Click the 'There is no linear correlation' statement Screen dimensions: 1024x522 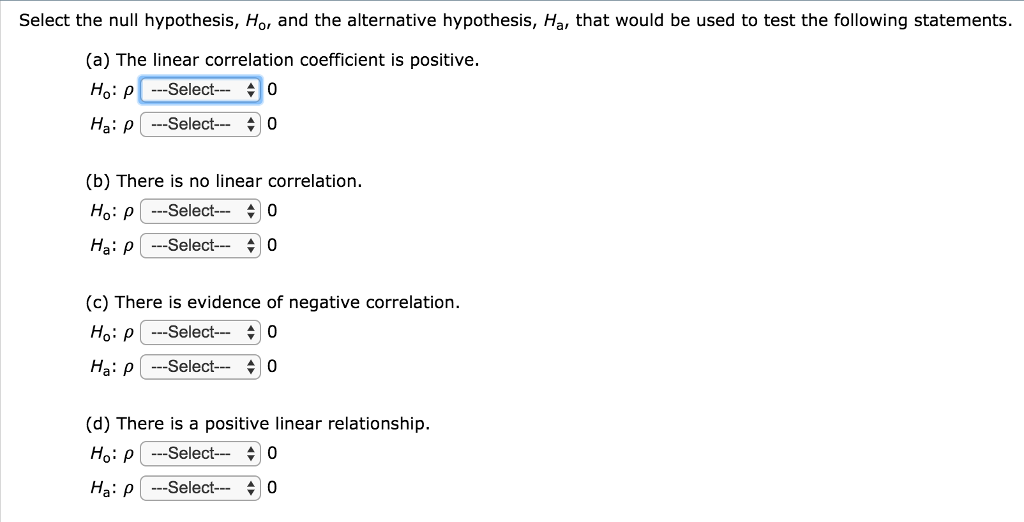(x=223, y=182)
